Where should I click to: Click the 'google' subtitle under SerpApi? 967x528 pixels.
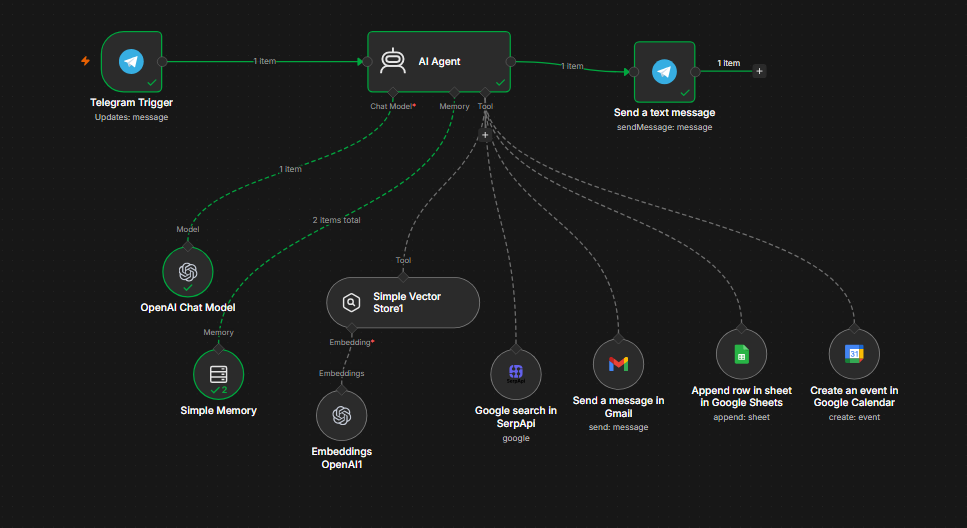[516, 439]
